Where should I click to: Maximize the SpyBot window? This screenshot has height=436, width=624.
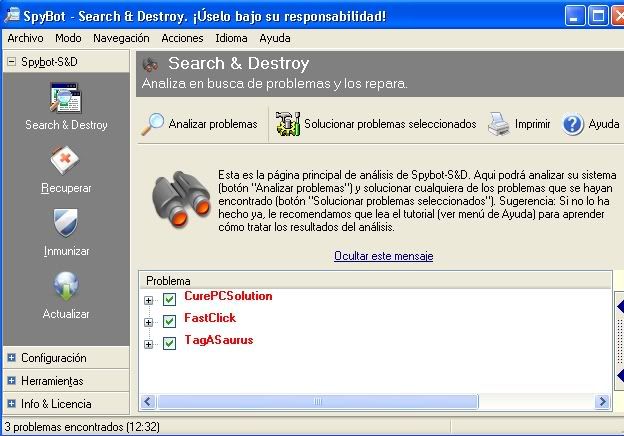point(597,16)
